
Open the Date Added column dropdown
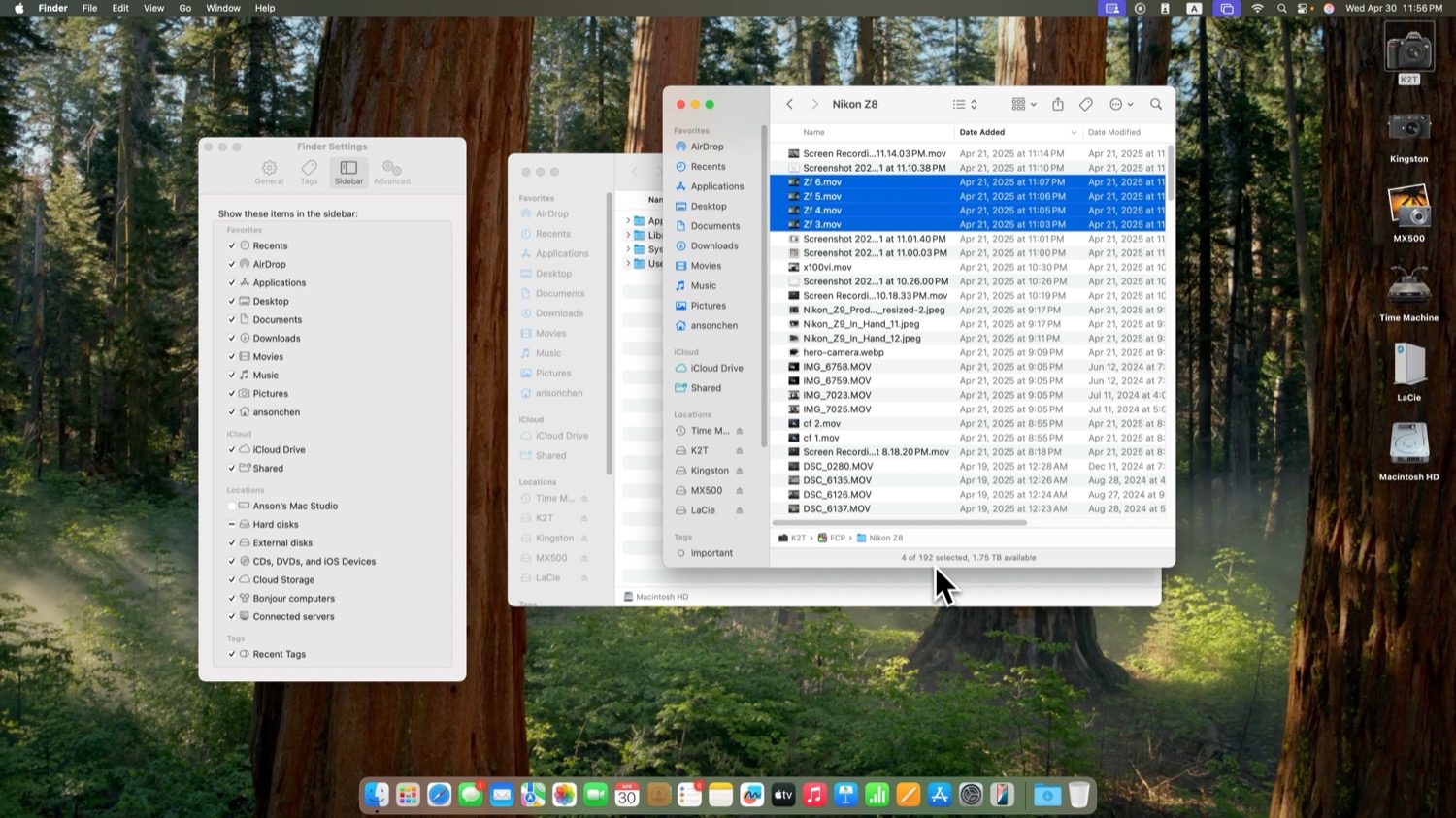1073,132
